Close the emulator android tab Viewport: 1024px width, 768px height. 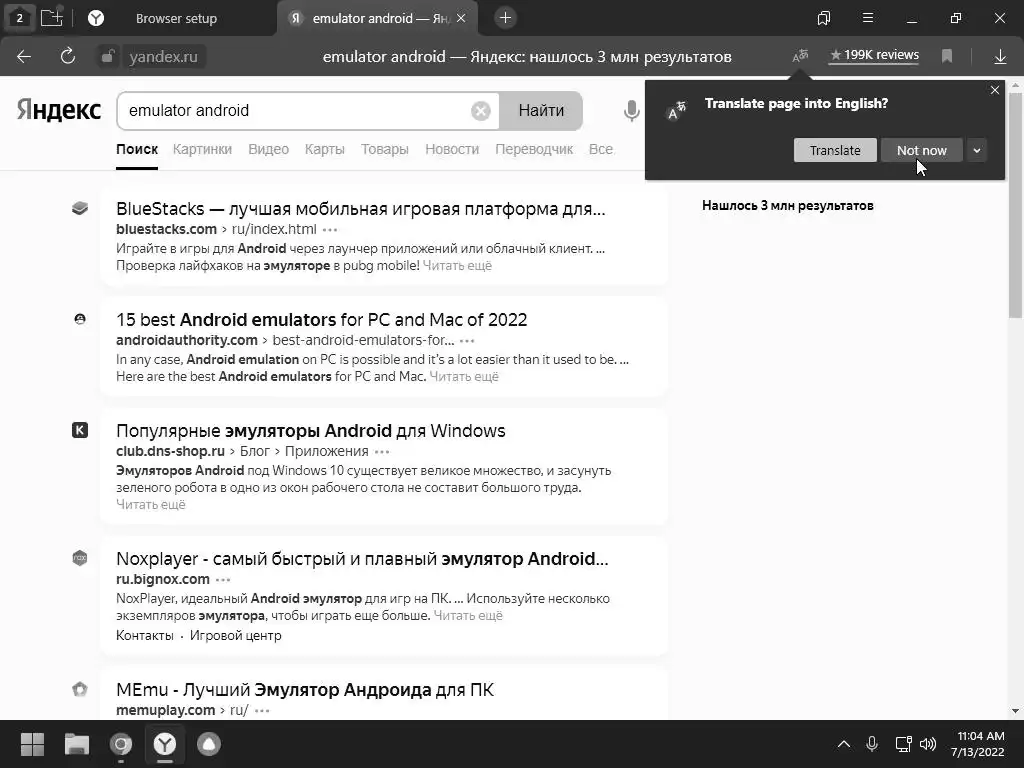tap(461, 18)
